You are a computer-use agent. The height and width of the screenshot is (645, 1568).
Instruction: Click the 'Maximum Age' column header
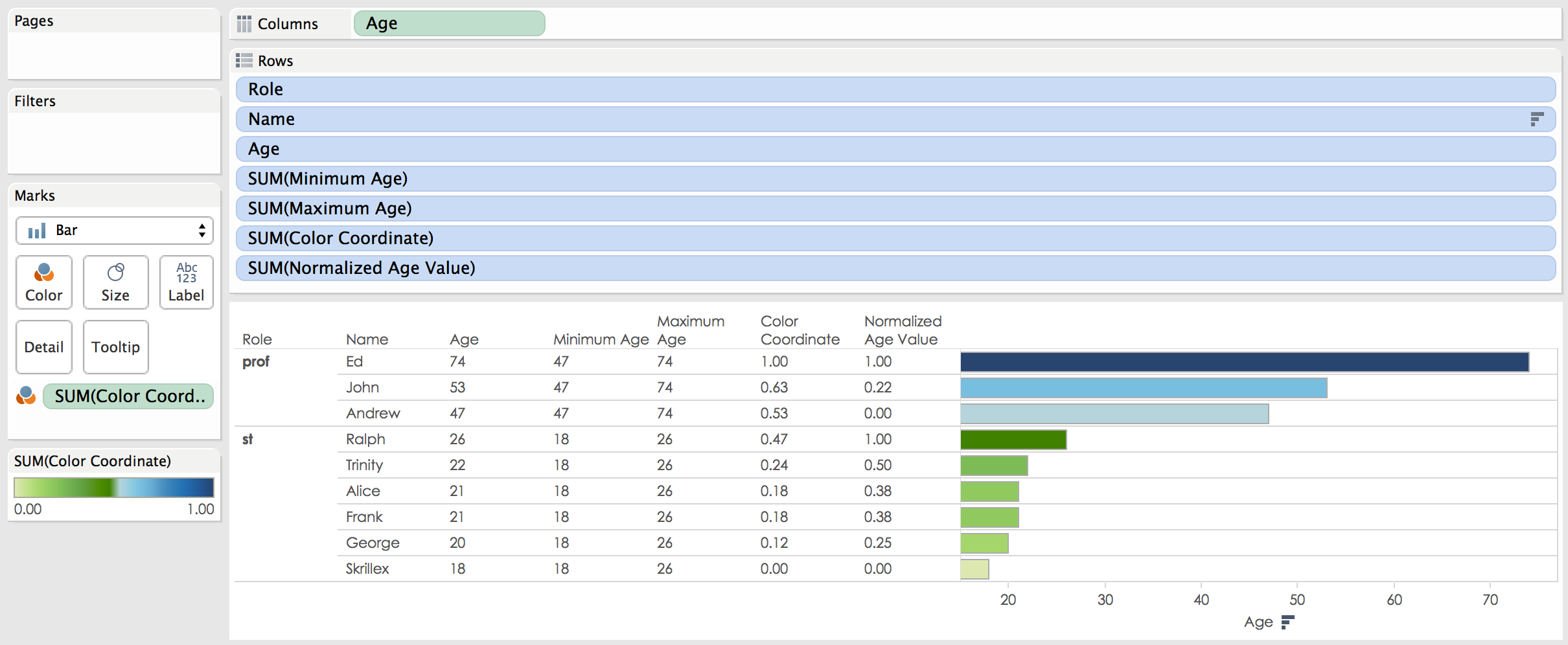point(691,330)
